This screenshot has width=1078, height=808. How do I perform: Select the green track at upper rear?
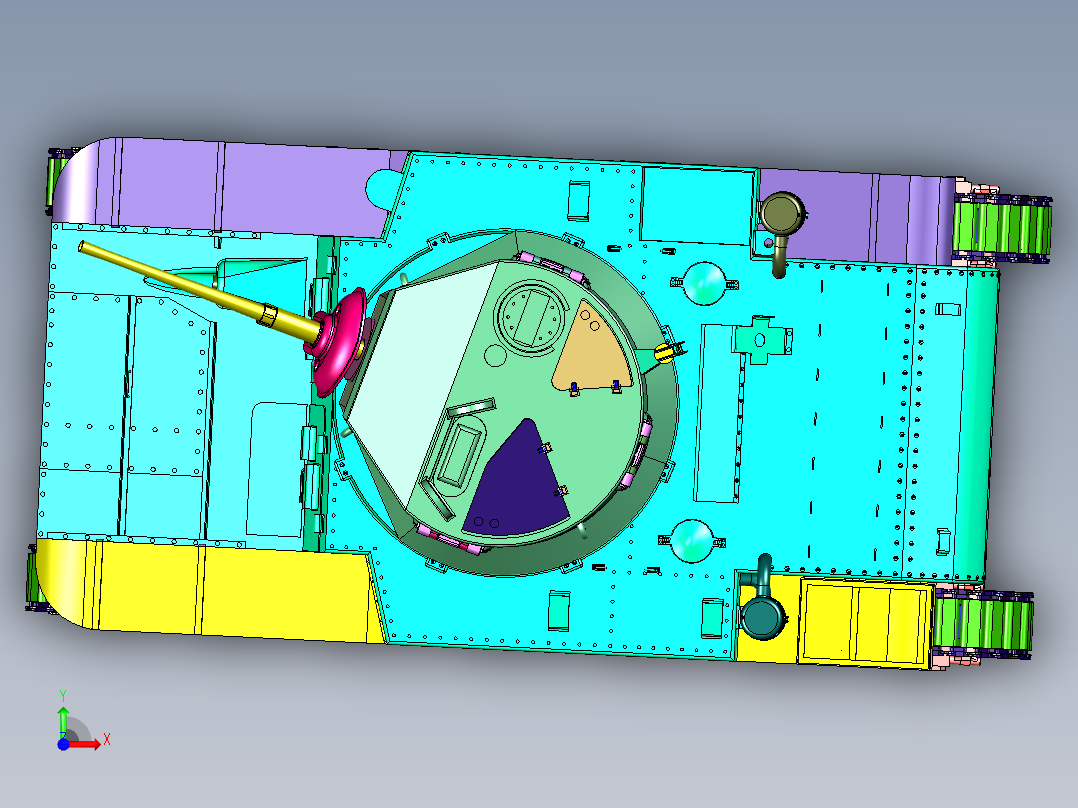1002,228
